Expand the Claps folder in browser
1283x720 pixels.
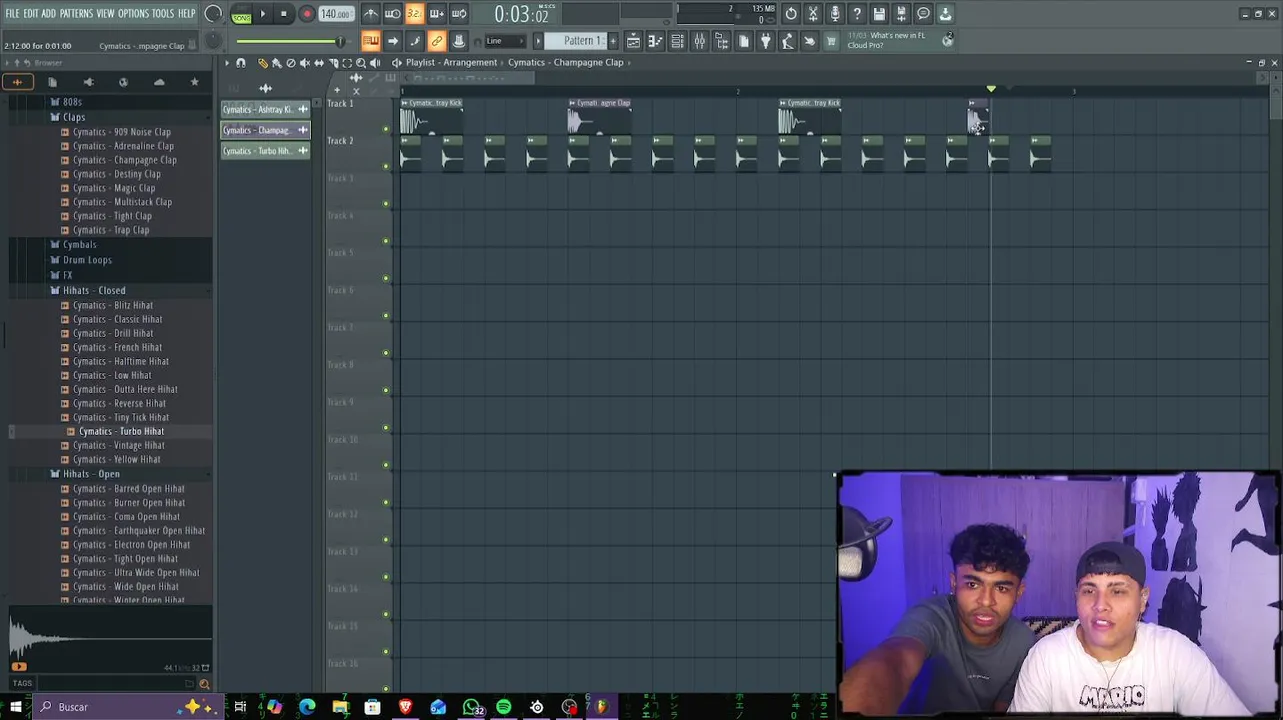[x=74, y=117]
